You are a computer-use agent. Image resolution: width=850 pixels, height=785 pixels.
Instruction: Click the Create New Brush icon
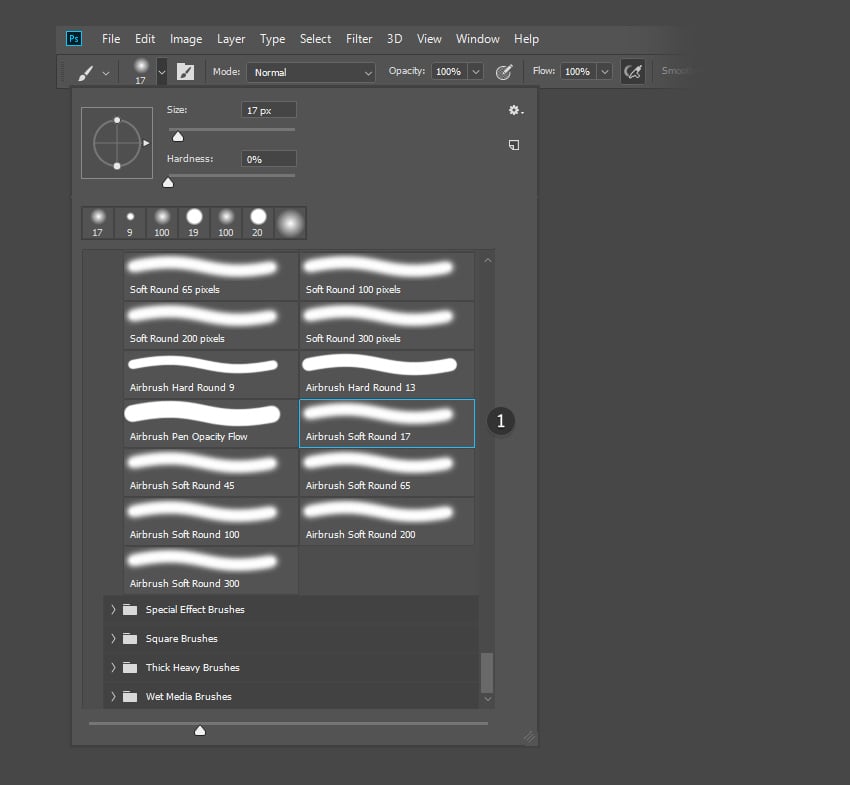click(x=513, y=145)
